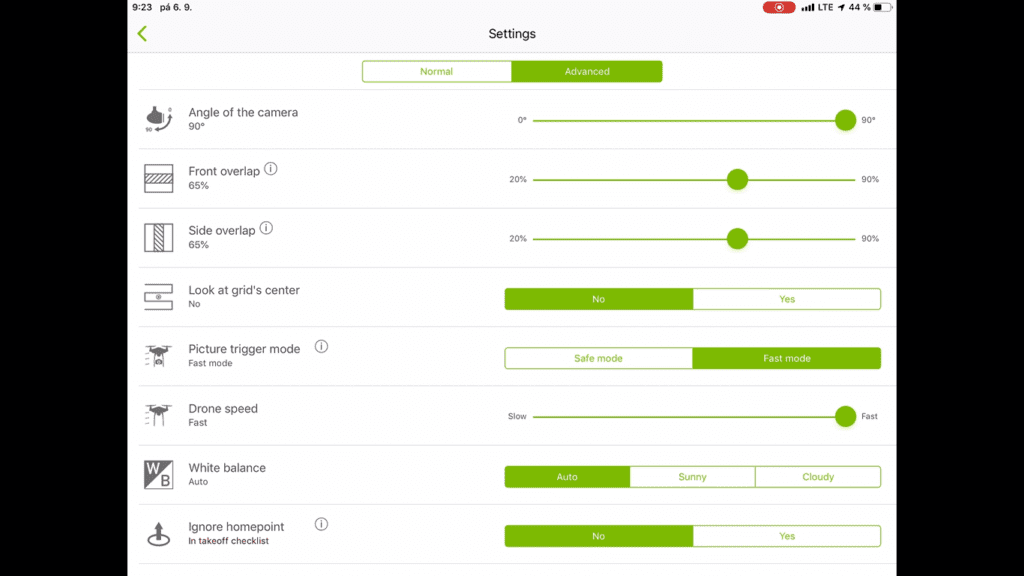Switch to the Normal settings tab
The width and height of the screenshot is (1024, 576).
point(437,72)
